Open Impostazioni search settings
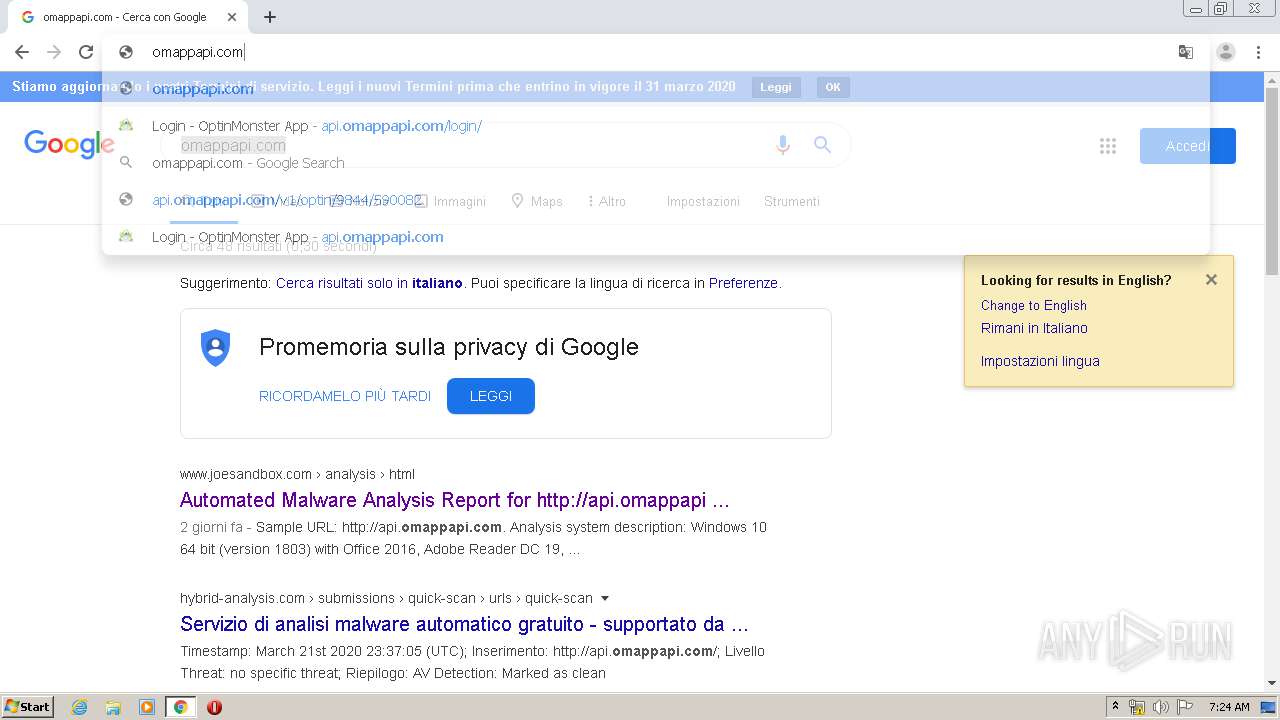The width and height of the screenshot is (1280, 720). (x=703, y=201)
